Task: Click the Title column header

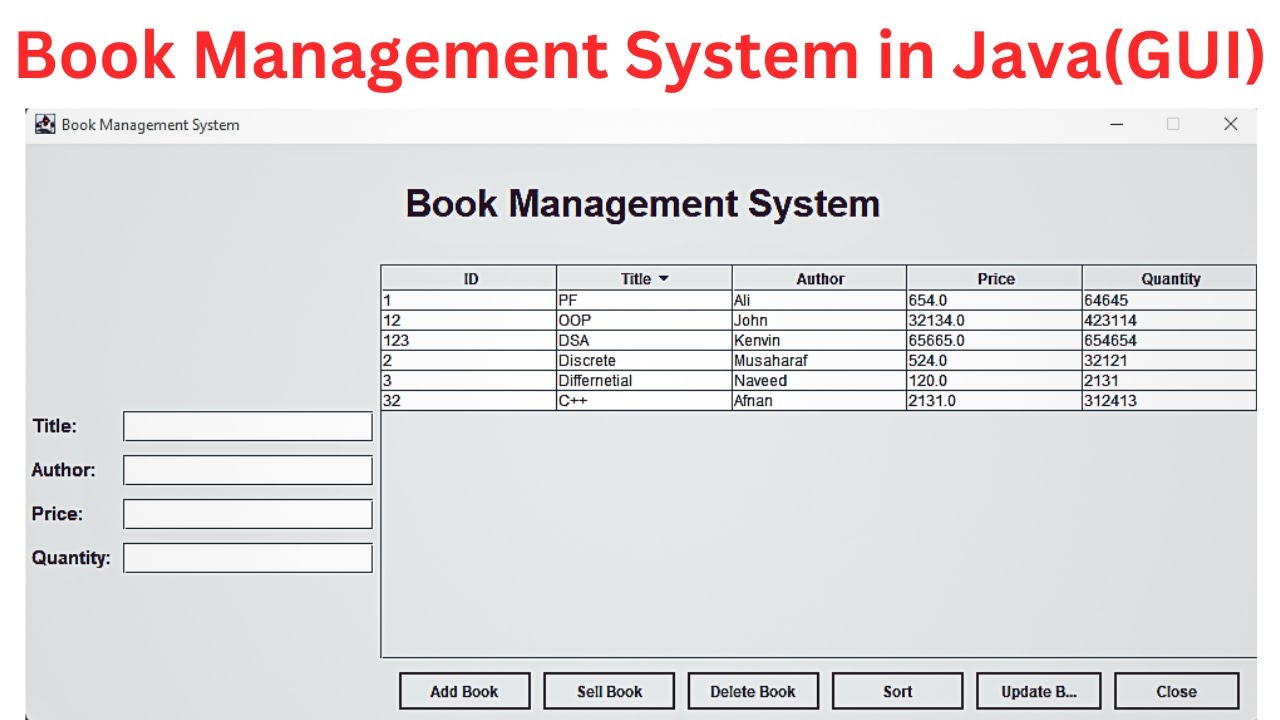Action: [x=644, y=278]
